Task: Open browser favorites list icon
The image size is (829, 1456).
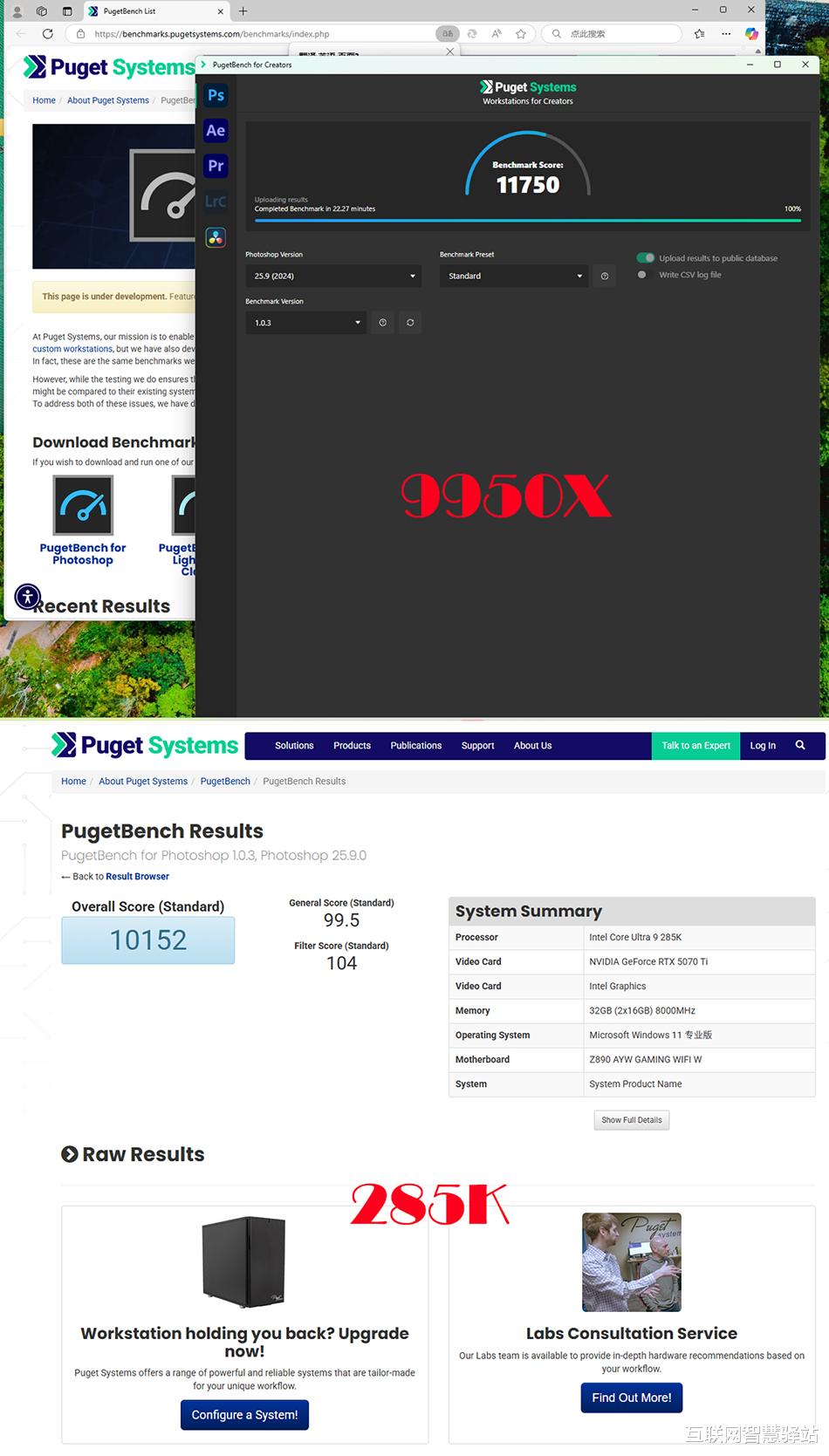Action: [x=699, y=34]
